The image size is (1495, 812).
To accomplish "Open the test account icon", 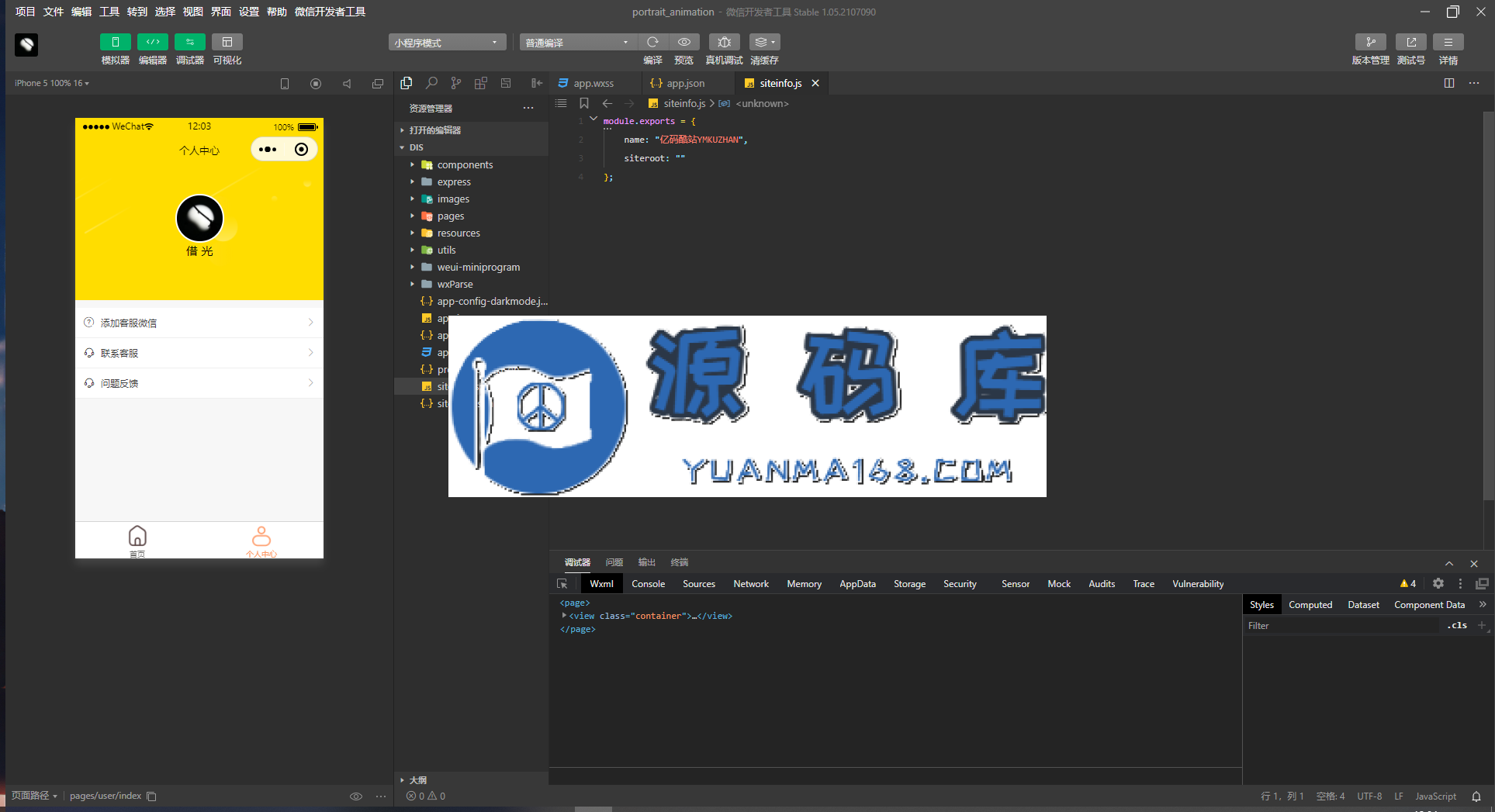I will pyautogui.click(x=1410, y=42).
